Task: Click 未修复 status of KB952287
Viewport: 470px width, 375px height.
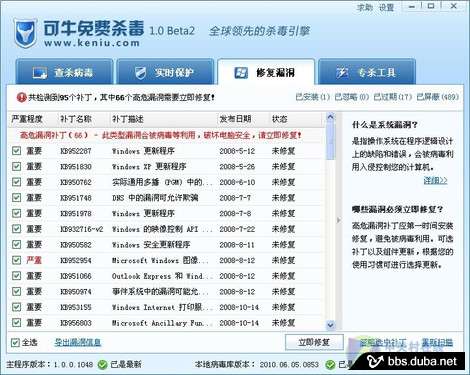Action: [283, 151]
